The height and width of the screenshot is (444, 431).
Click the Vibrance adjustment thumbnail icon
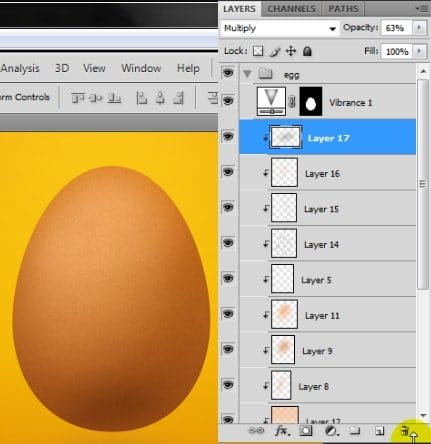tap(271, 101)
